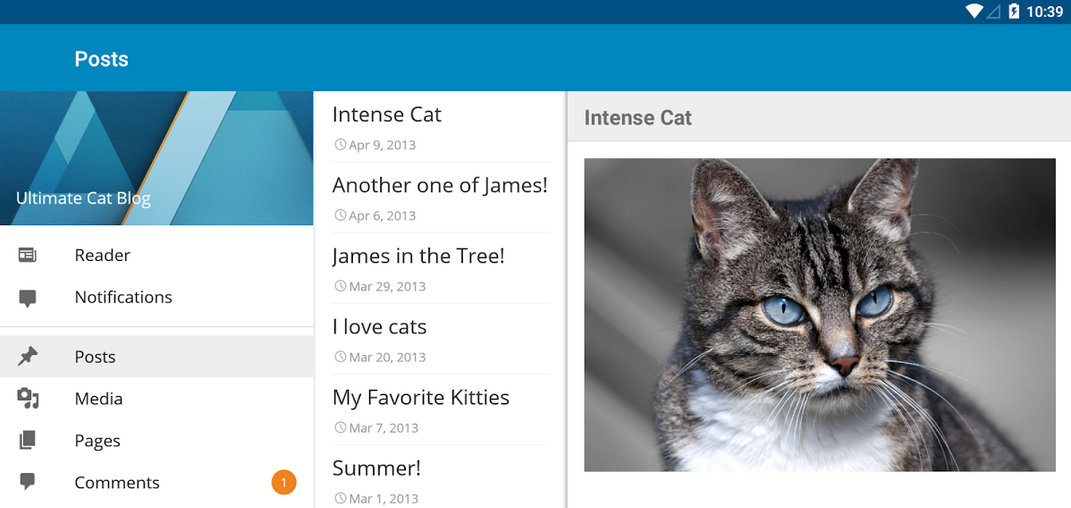Open the 'Summer!' post entry
This screenshot has height=508, width=1071.
pos(441,477)
